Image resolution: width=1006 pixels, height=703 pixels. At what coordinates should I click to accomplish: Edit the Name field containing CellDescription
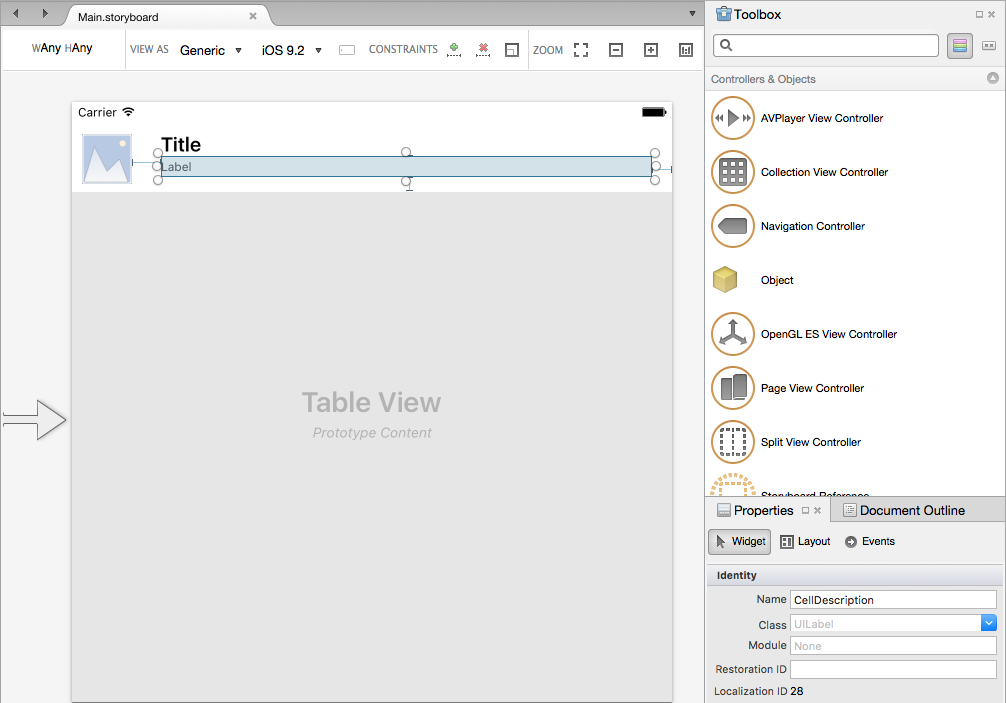coord(893,600)
